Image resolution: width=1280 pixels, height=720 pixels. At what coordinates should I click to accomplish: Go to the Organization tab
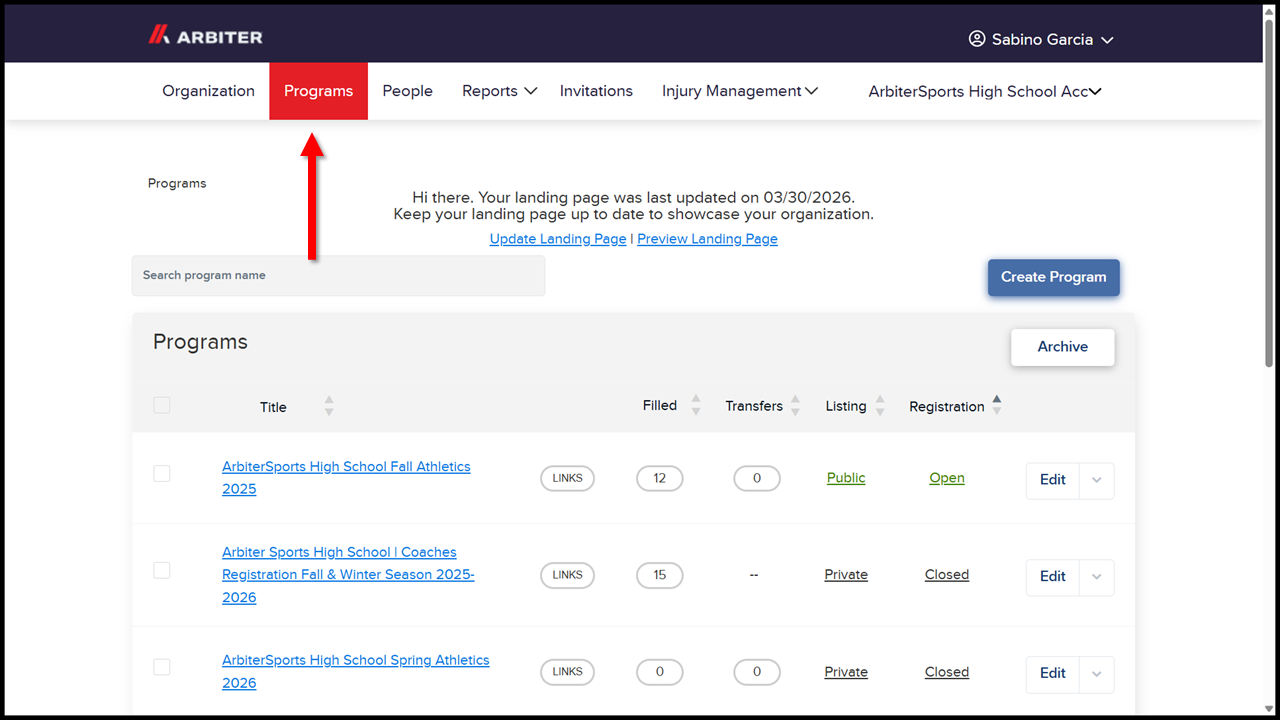tap(209, 91)
